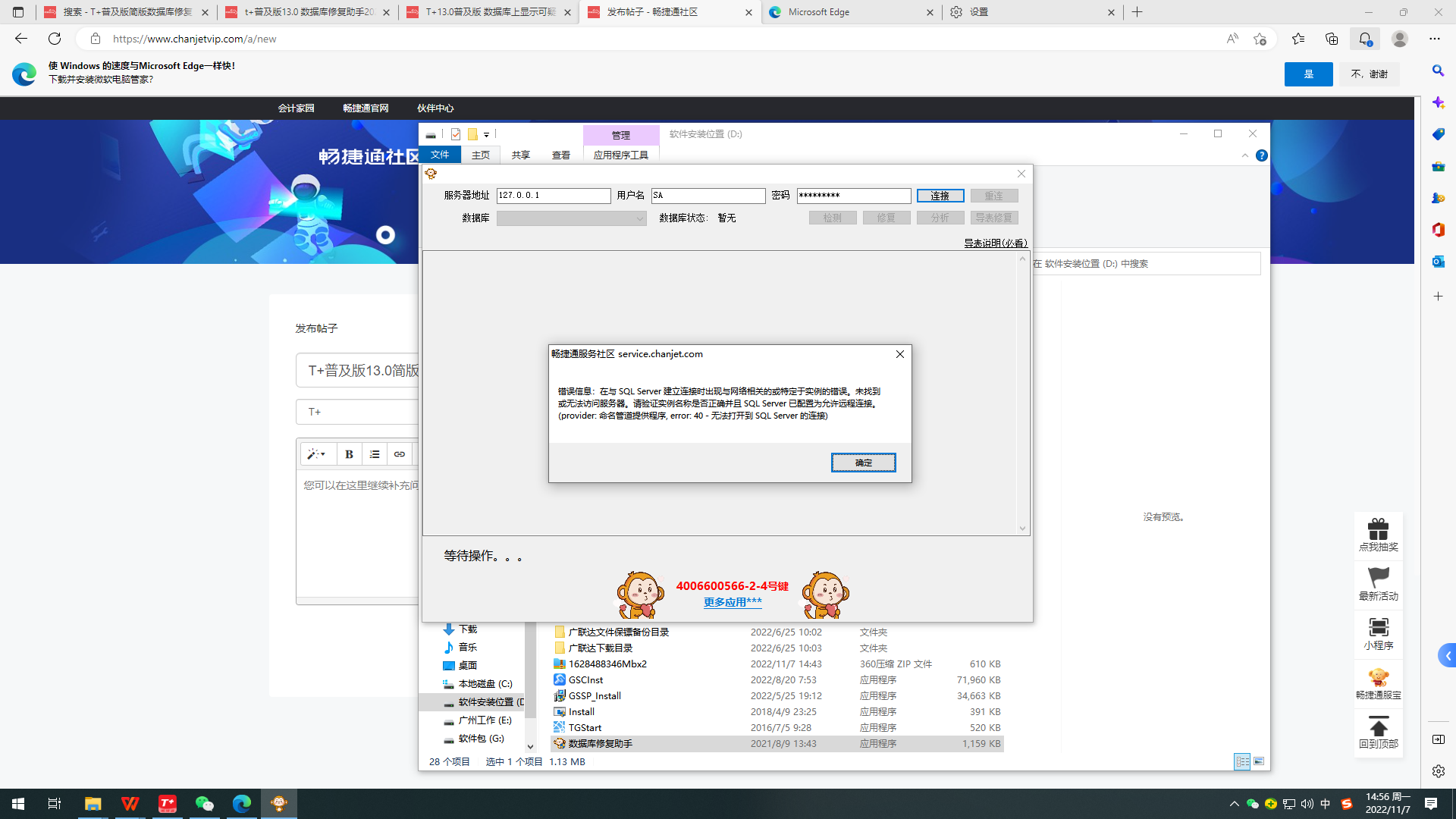1456x819 pixels.
Task: Open the Windows Start menu
Action: [18, 804]
